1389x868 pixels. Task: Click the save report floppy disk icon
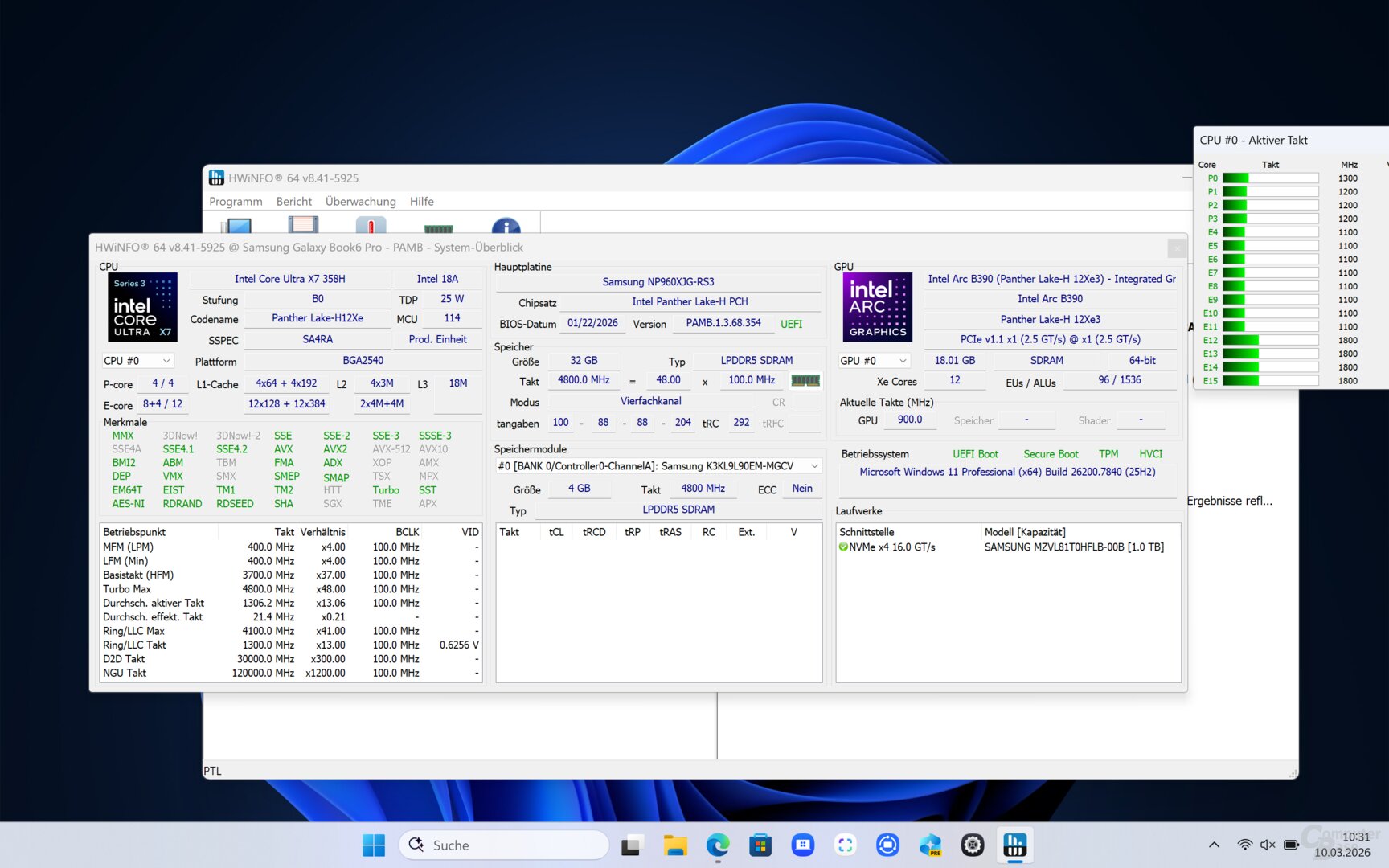(304, 227)
